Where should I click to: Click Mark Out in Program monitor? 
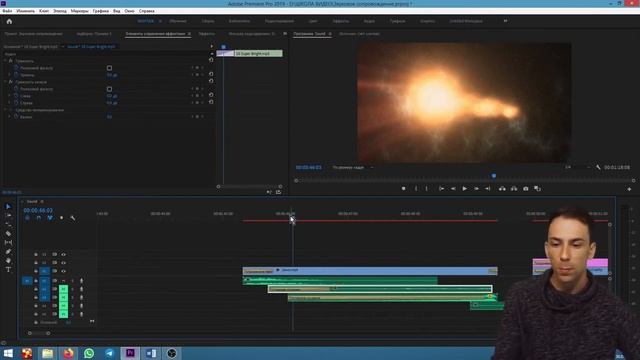427,189
